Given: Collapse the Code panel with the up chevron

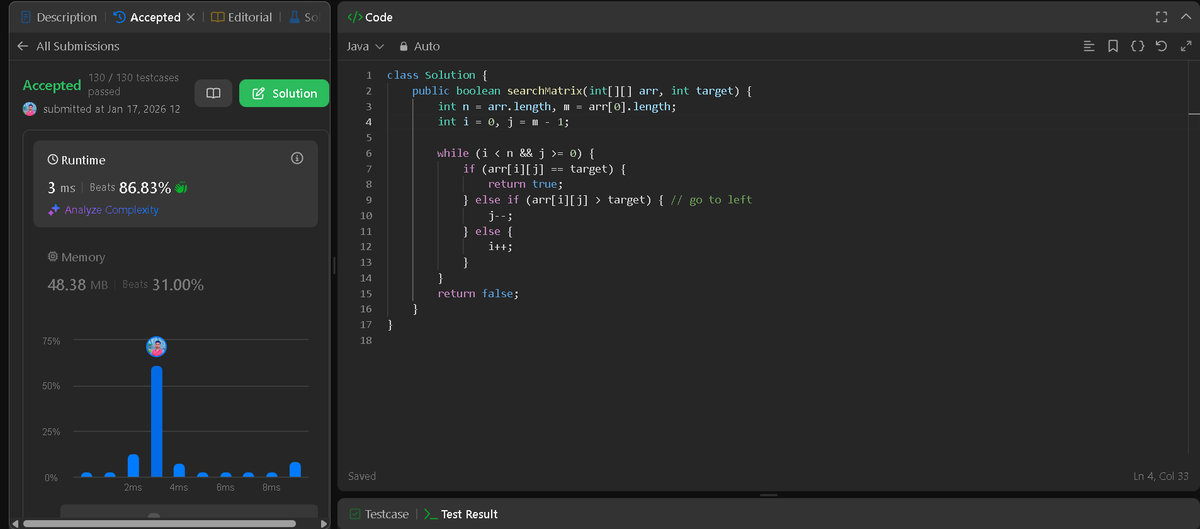Looking at the screenshot, I should click(1185, 17).
